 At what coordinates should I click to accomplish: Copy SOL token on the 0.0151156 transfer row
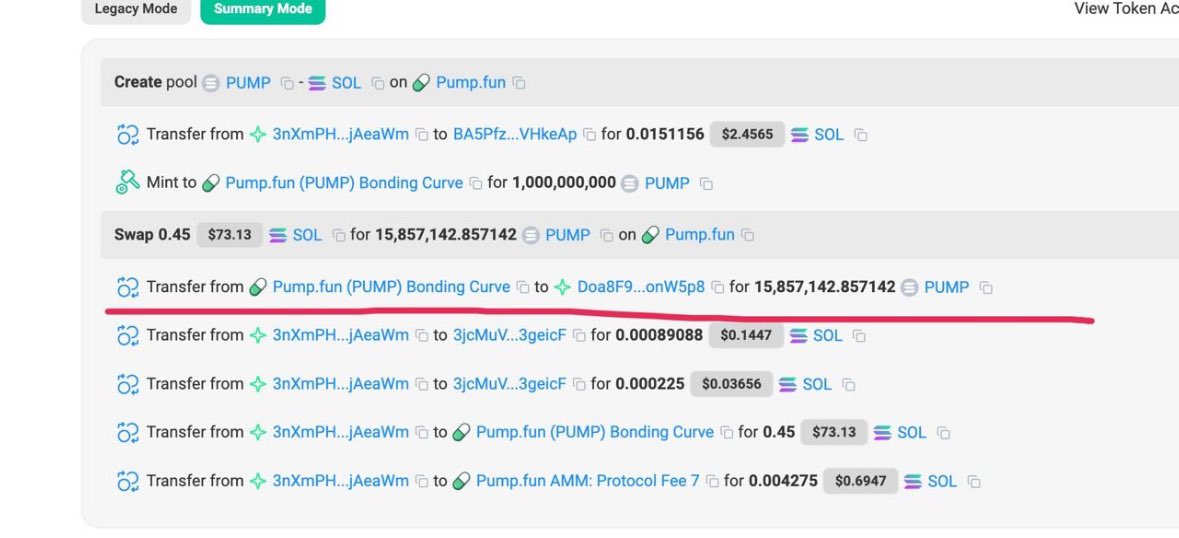[861, 135]
